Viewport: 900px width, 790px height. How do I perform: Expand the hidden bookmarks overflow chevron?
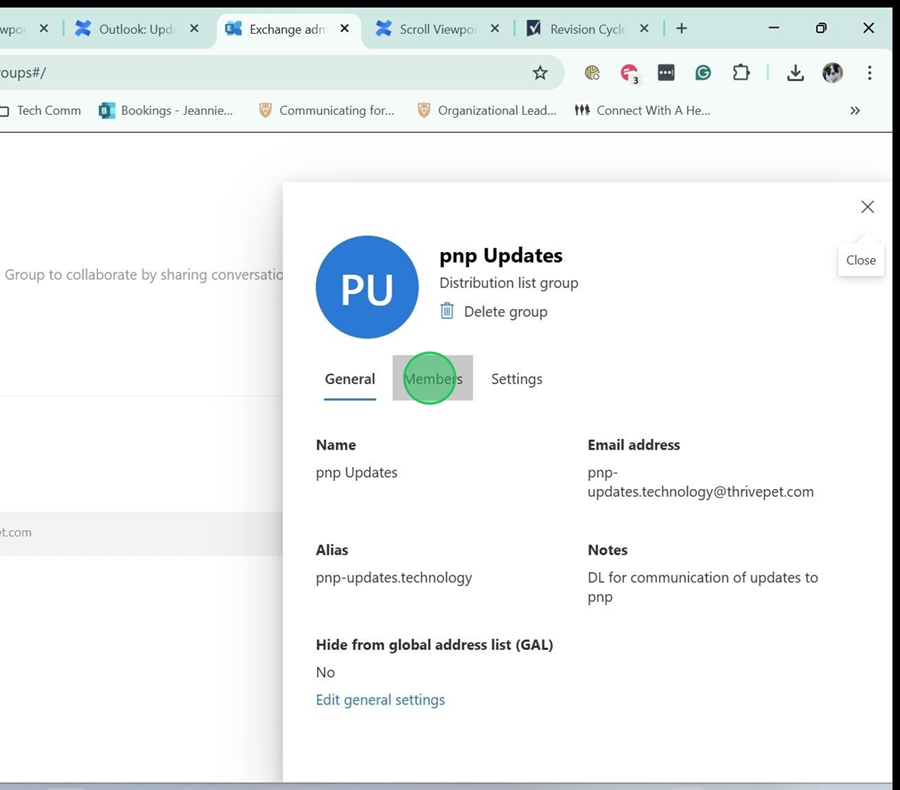[x=855, y=111]
